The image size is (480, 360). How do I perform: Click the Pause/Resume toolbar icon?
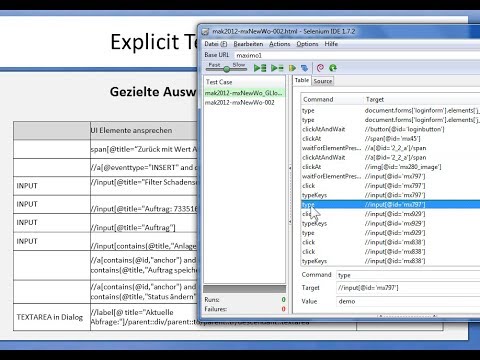tap(292, 68)
